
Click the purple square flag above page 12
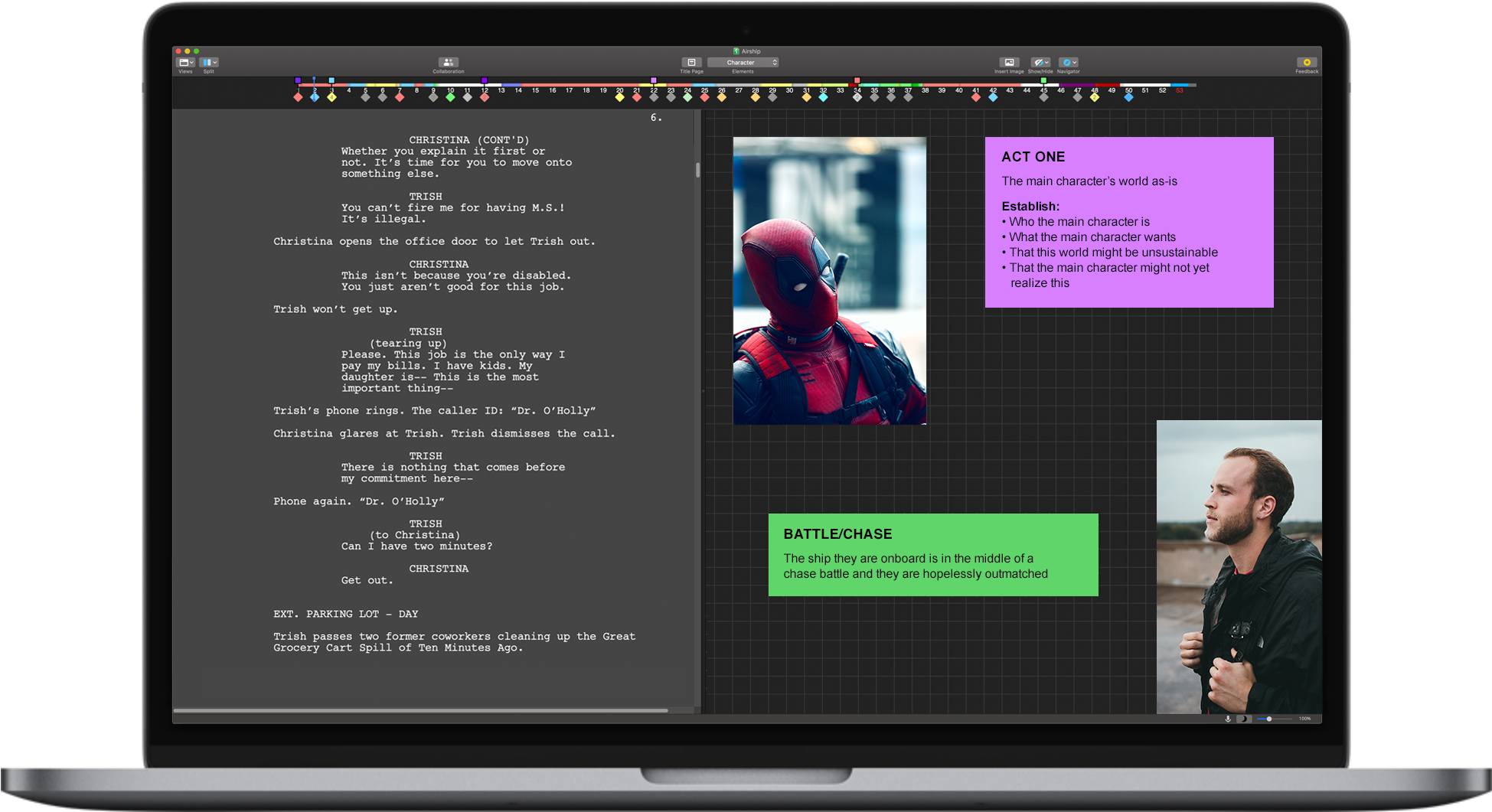click(x=484, y=80)
